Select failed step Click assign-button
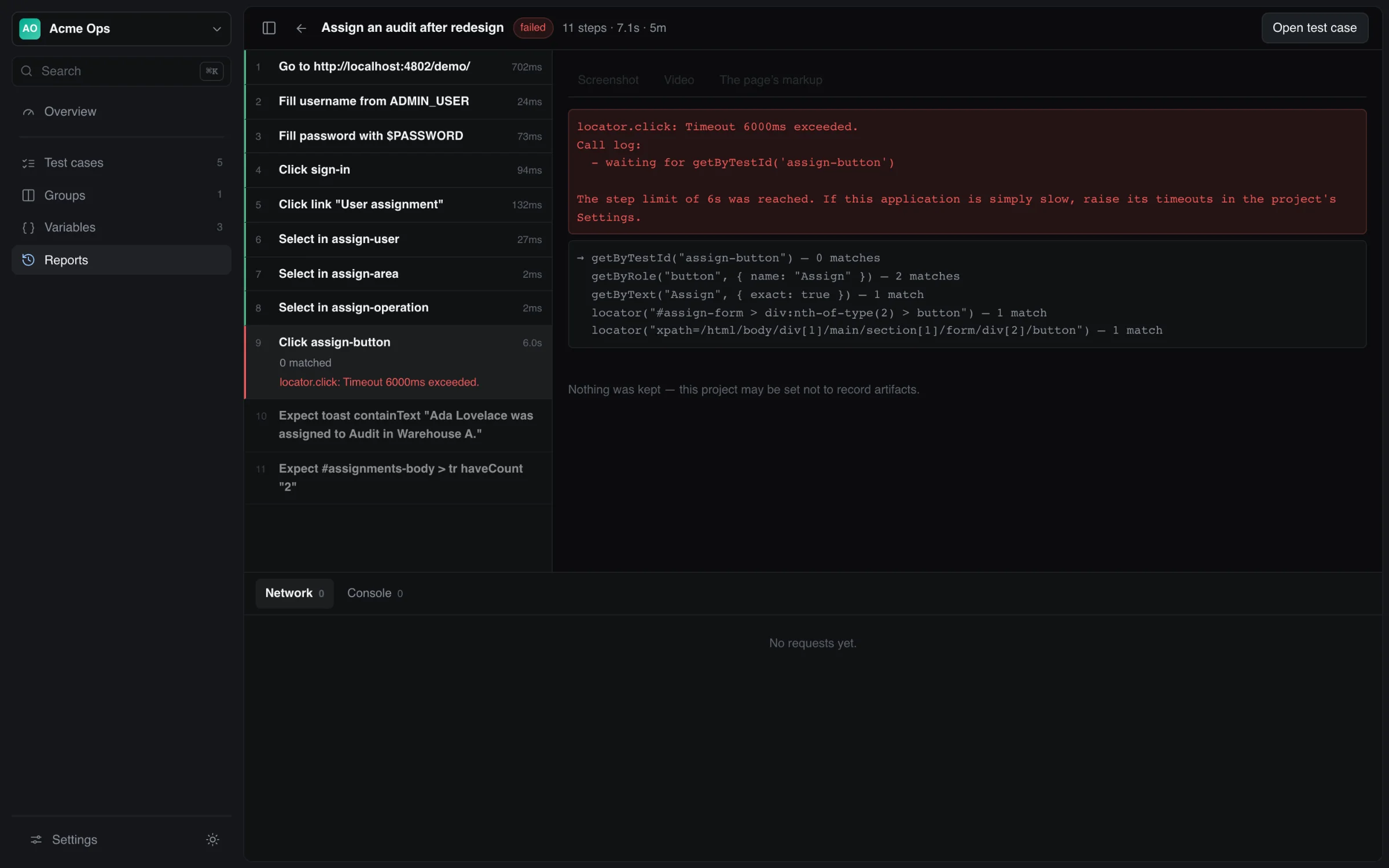This screenshot has width=1389, height=868. 398,362
